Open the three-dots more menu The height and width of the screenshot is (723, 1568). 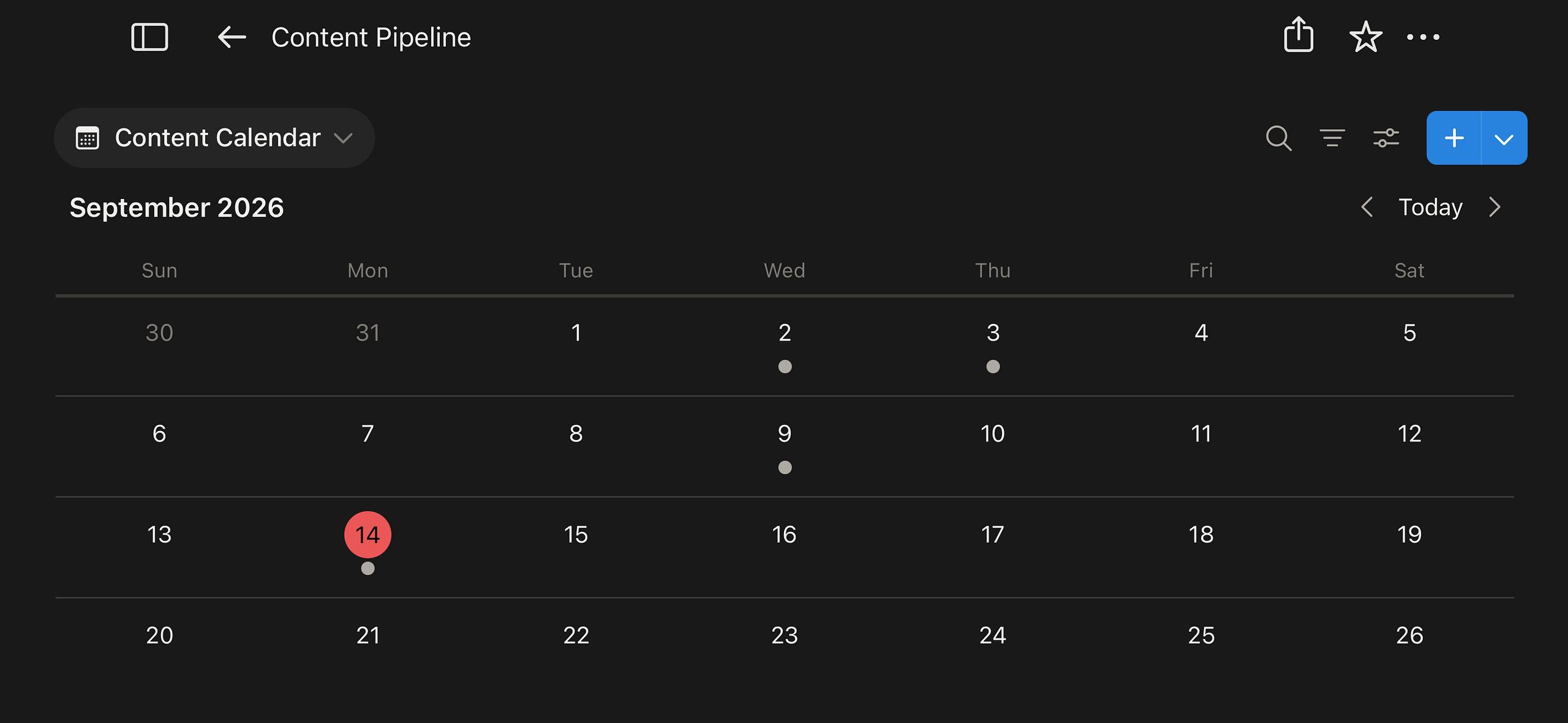pyautogui.click(x=1423, y=37)
